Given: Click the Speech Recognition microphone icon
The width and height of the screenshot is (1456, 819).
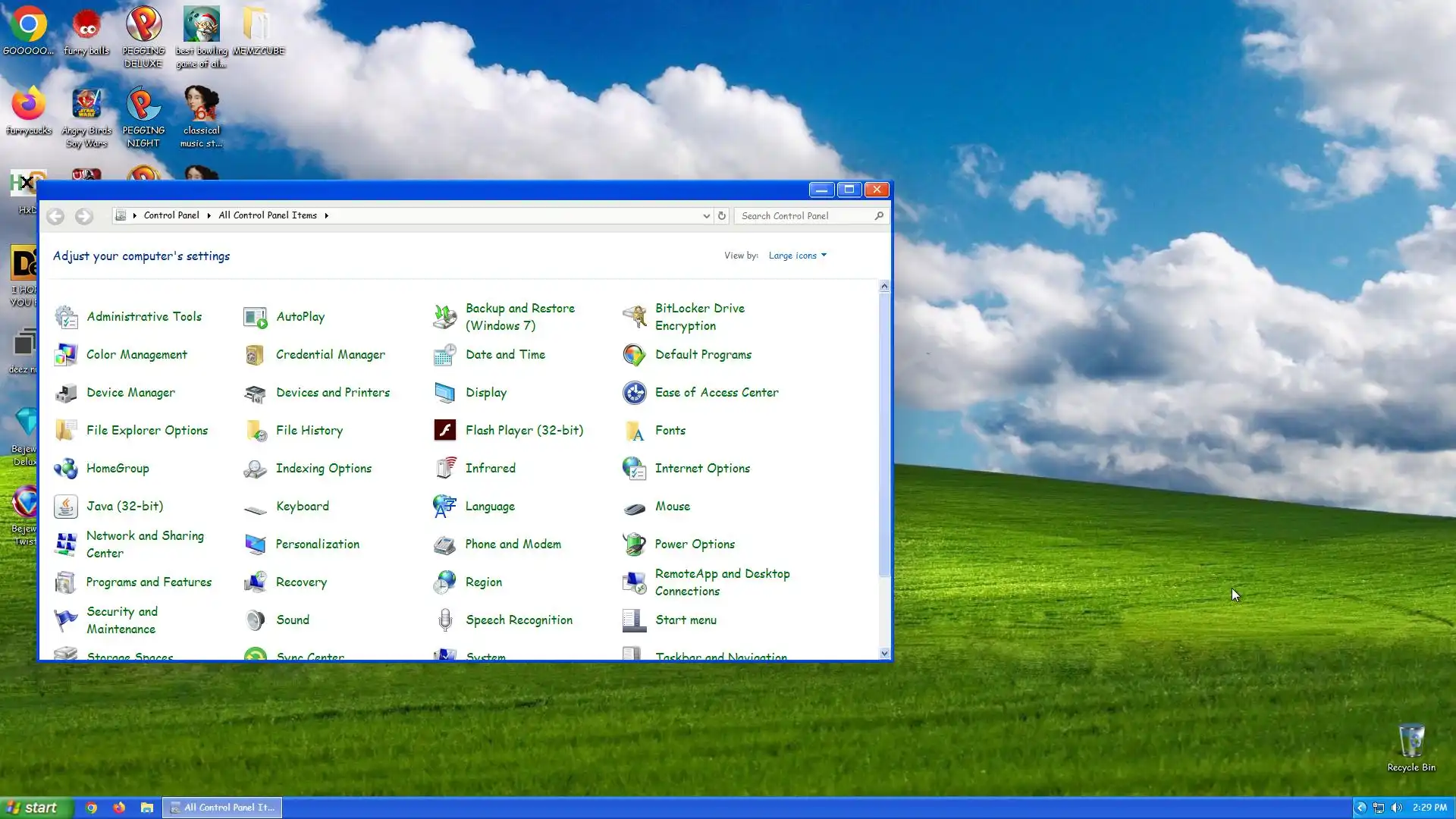Looking at the screenshot, I should [445, 620].
